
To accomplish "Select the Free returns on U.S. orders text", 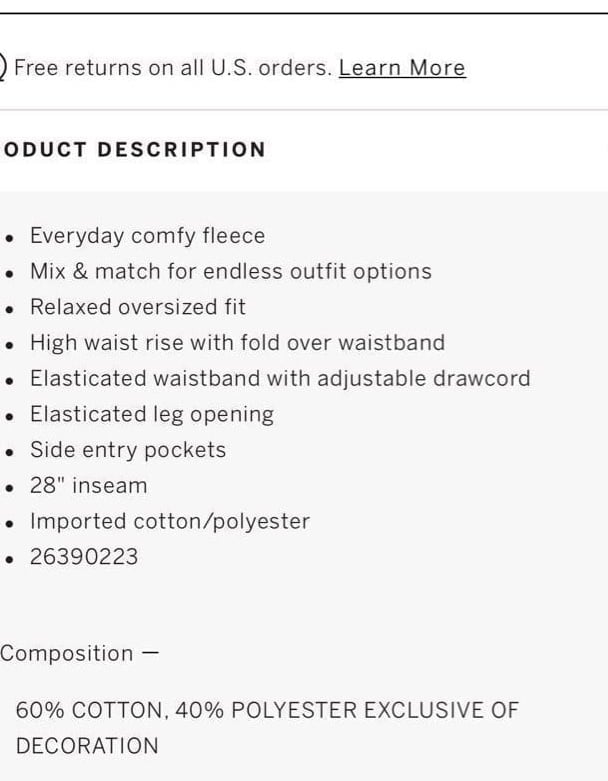I will (173, 68).
